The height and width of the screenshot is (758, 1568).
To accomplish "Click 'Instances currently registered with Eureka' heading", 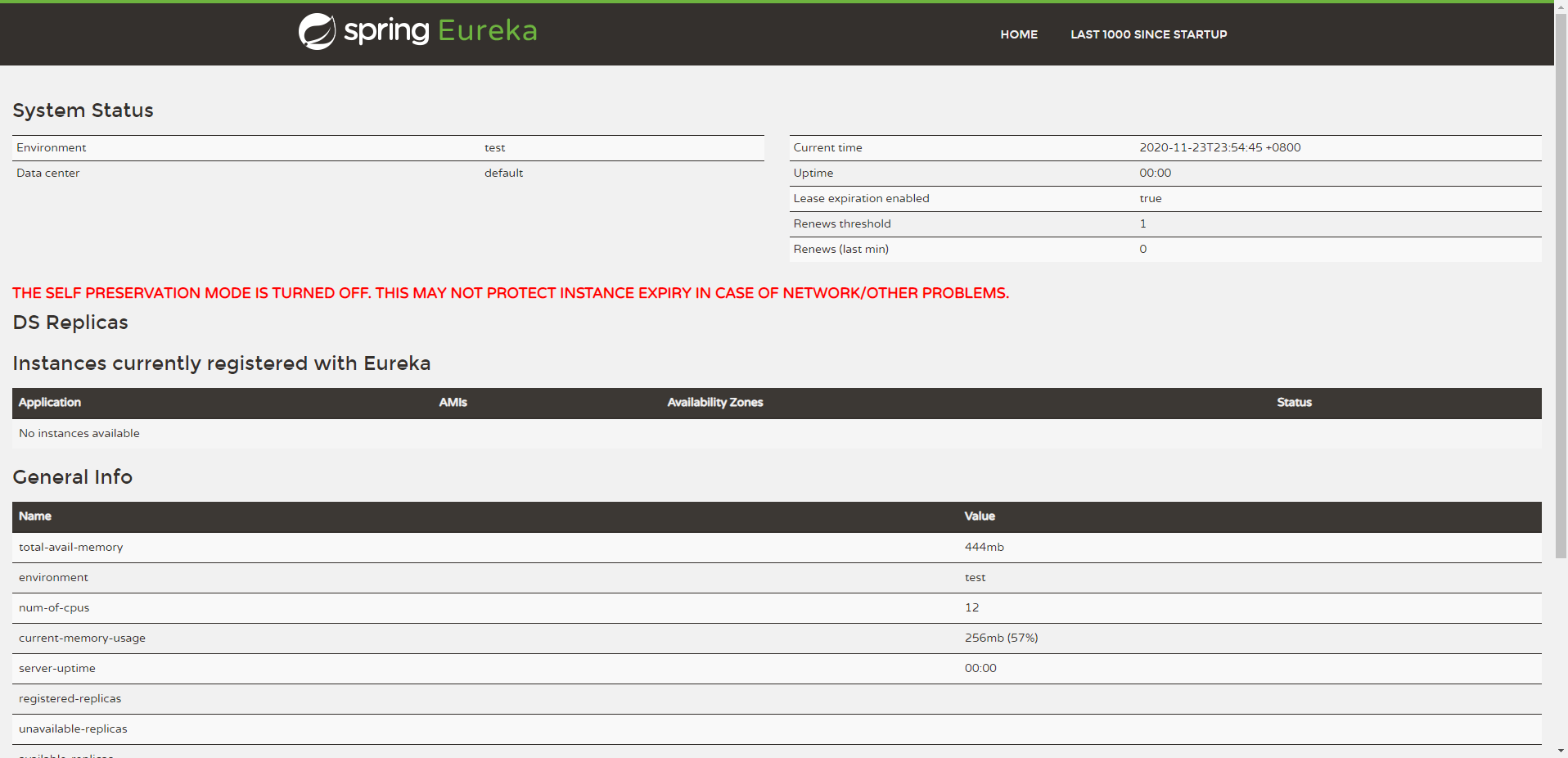I will coord(221,363).
